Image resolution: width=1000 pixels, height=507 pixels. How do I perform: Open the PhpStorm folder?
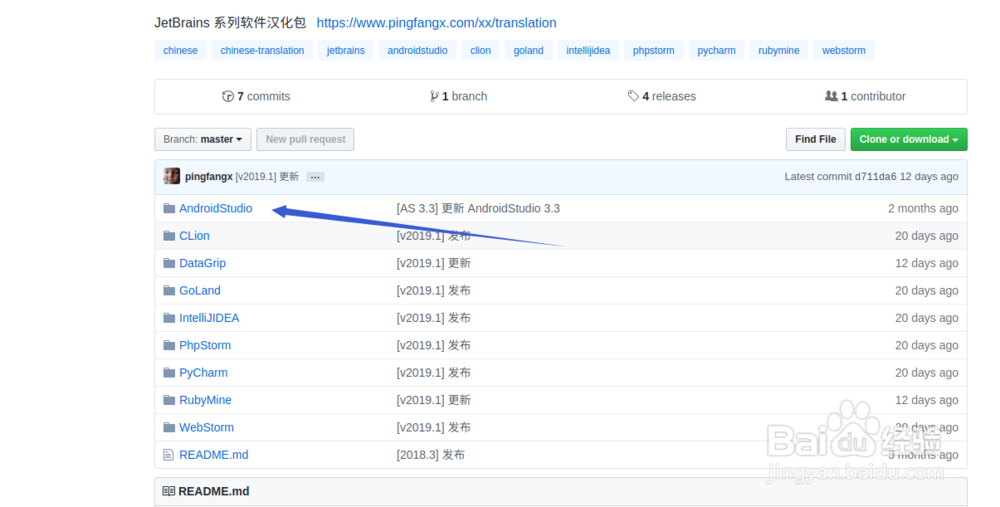tap(205, 346)
